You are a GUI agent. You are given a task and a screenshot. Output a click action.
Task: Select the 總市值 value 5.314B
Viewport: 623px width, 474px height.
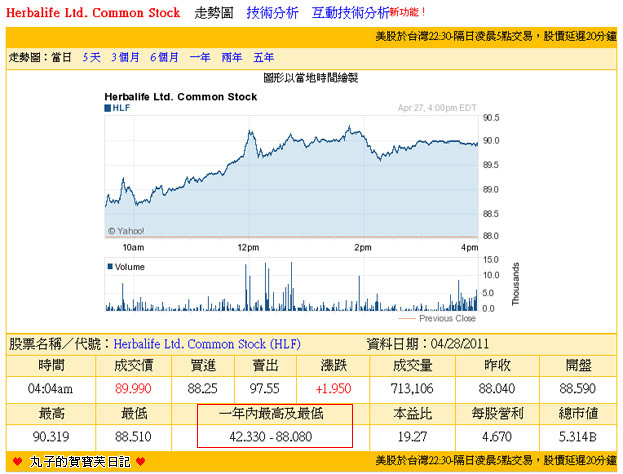tap(578, 437)
